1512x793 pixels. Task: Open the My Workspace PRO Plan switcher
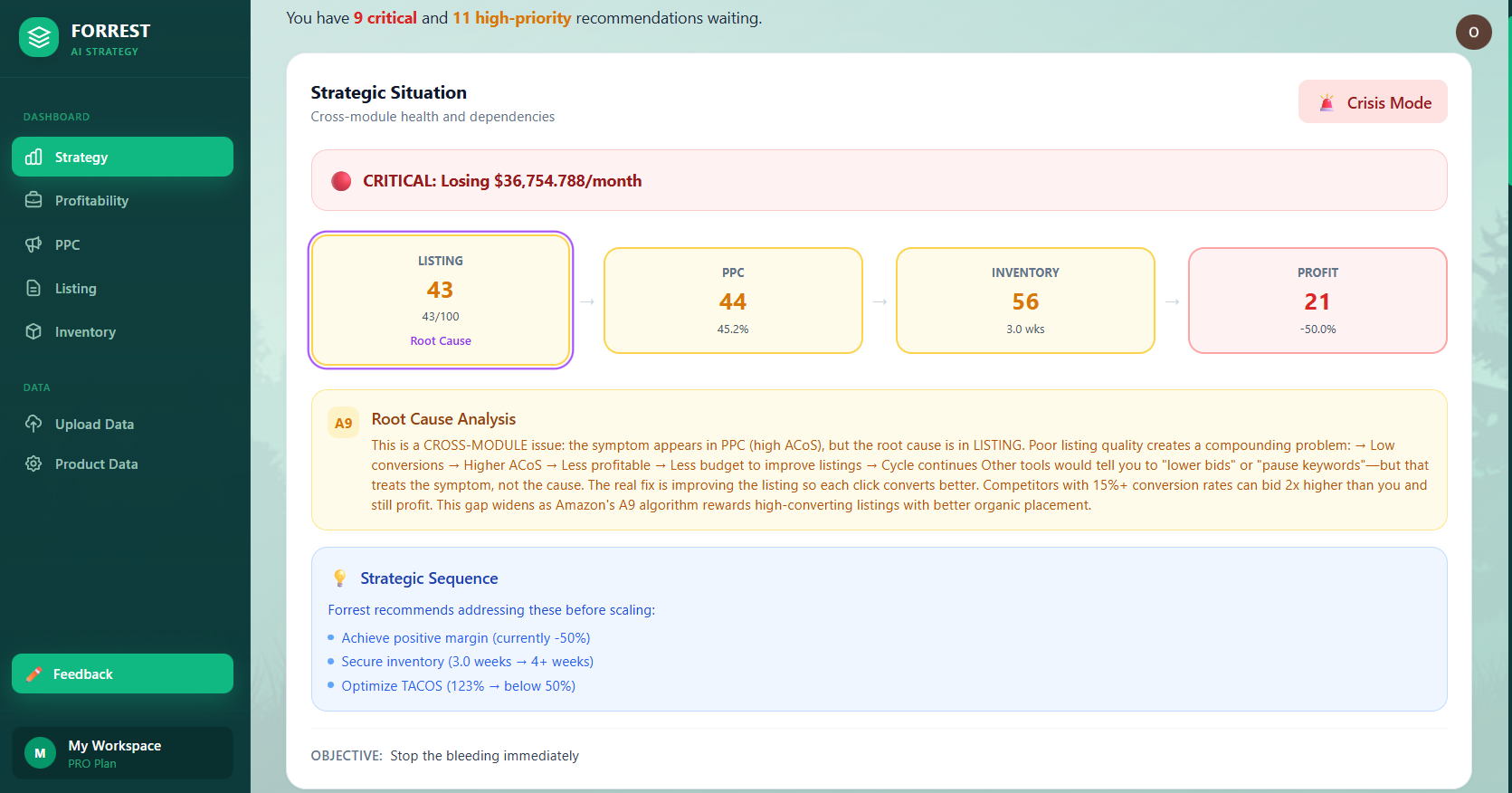click(122, 753)
